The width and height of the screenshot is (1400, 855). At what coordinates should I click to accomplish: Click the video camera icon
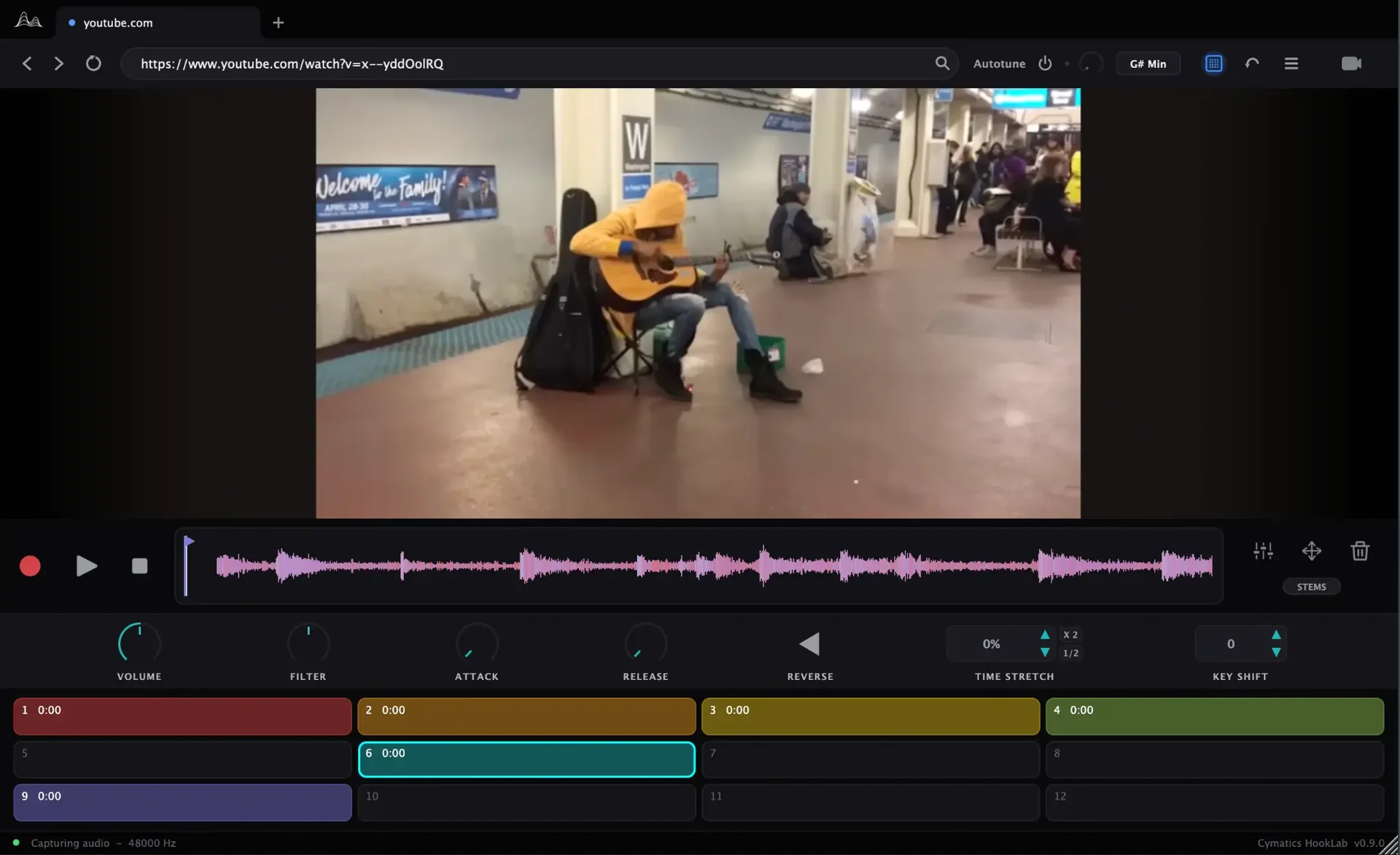[x=1351, y=63]
